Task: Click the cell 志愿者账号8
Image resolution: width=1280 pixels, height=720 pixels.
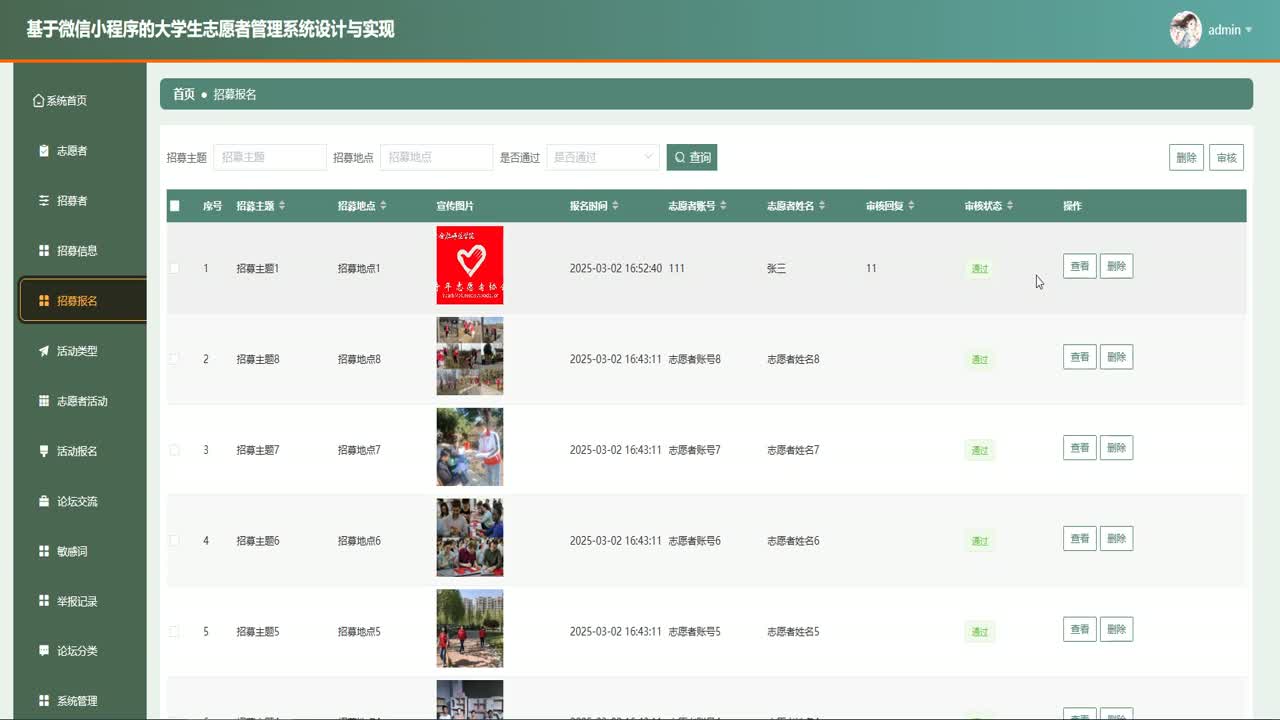Action: [695, 359]
